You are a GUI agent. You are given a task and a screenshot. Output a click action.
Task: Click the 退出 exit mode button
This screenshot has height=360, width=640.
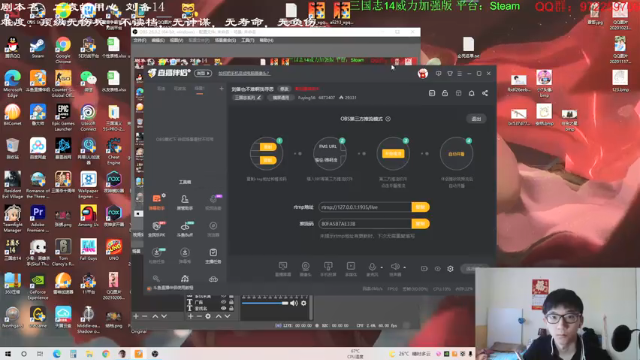(x=476, y=119)
